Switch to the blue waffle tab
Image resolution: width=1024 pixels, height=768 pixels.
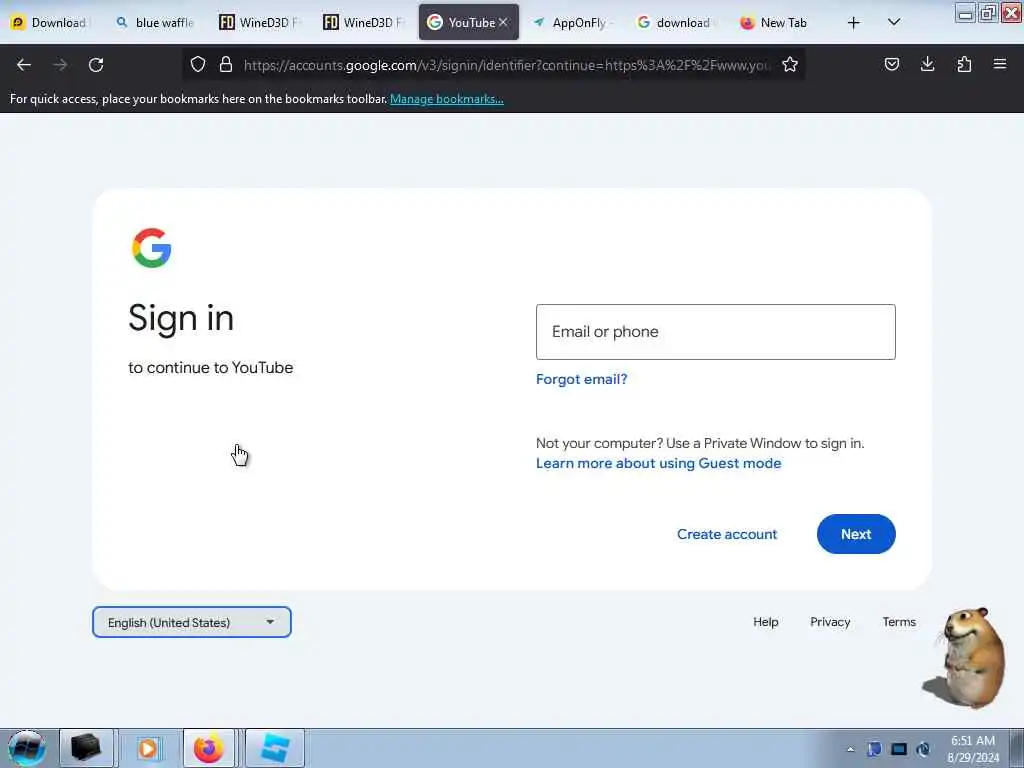click(x=157, y=23)
